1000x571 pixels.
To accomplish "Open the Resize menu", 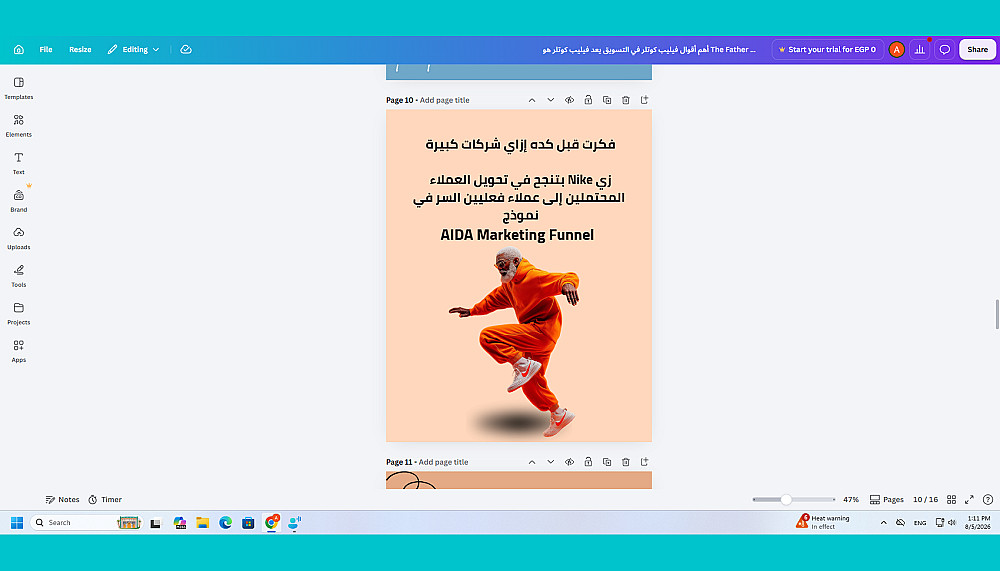I will [x=80, y=49].
